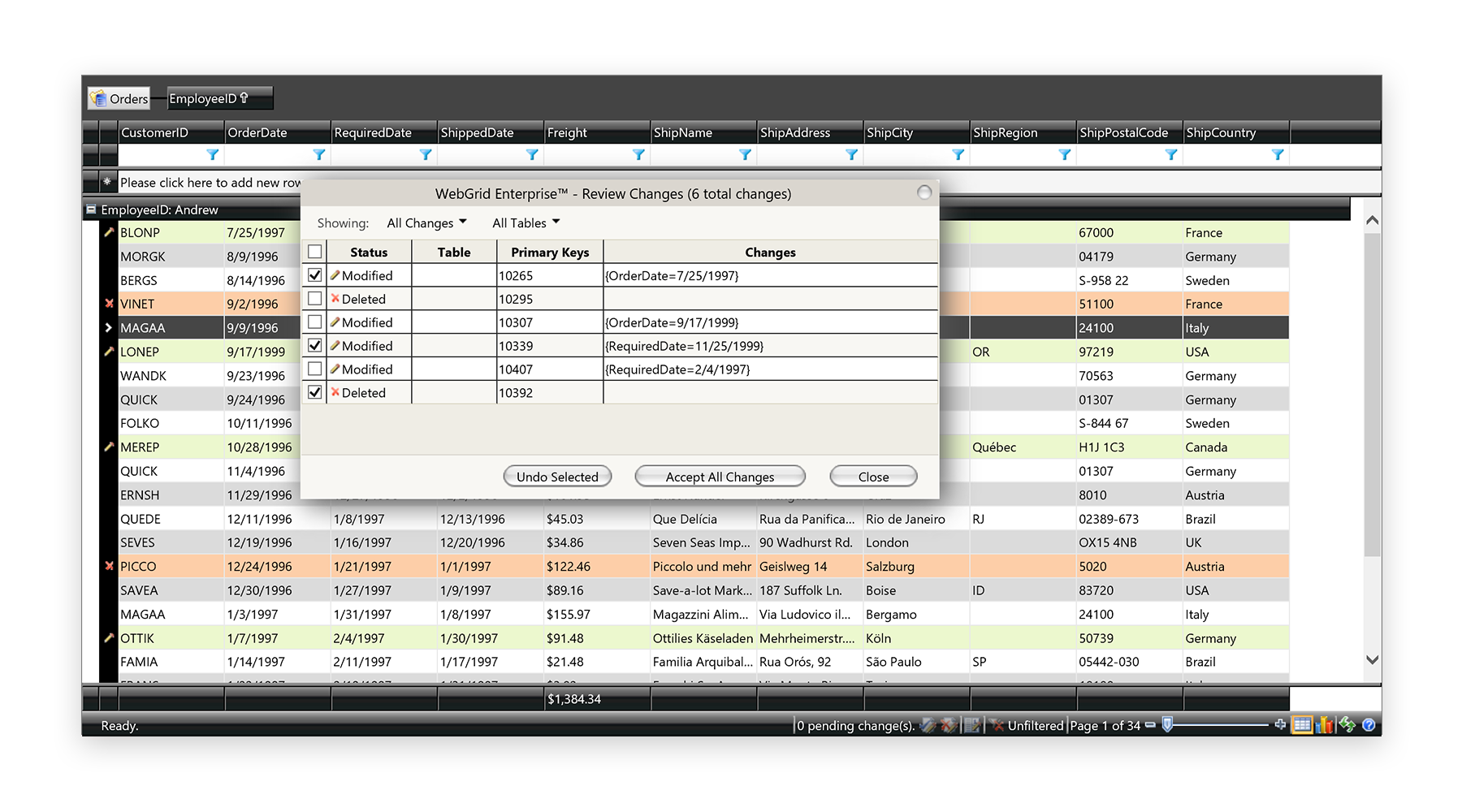Screen dimensions: 1462x812
Task: Click the green refresh icon
Action: tap(1347, 725)
